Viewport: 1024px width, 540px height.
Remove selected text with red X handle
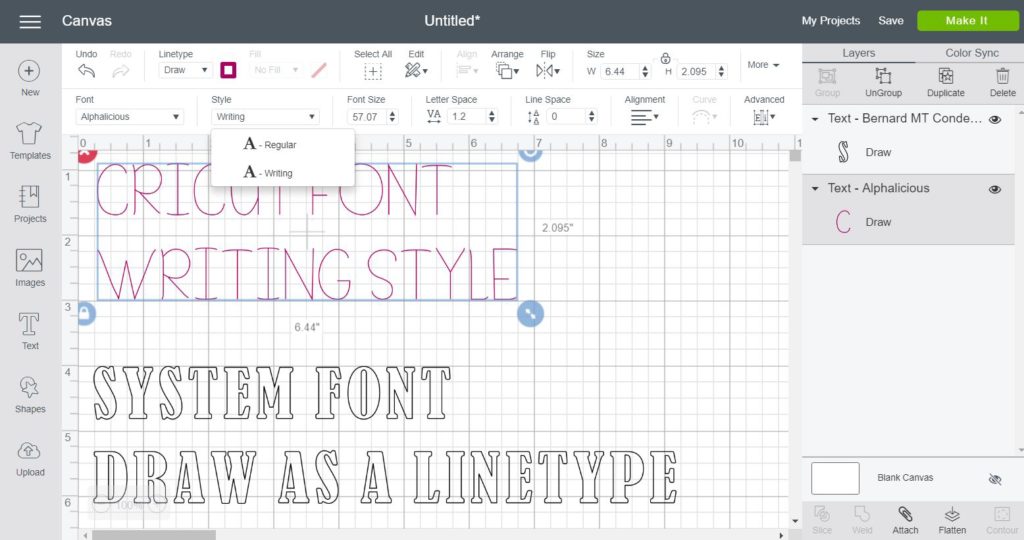pyautogui.click(x=88, y=155)
